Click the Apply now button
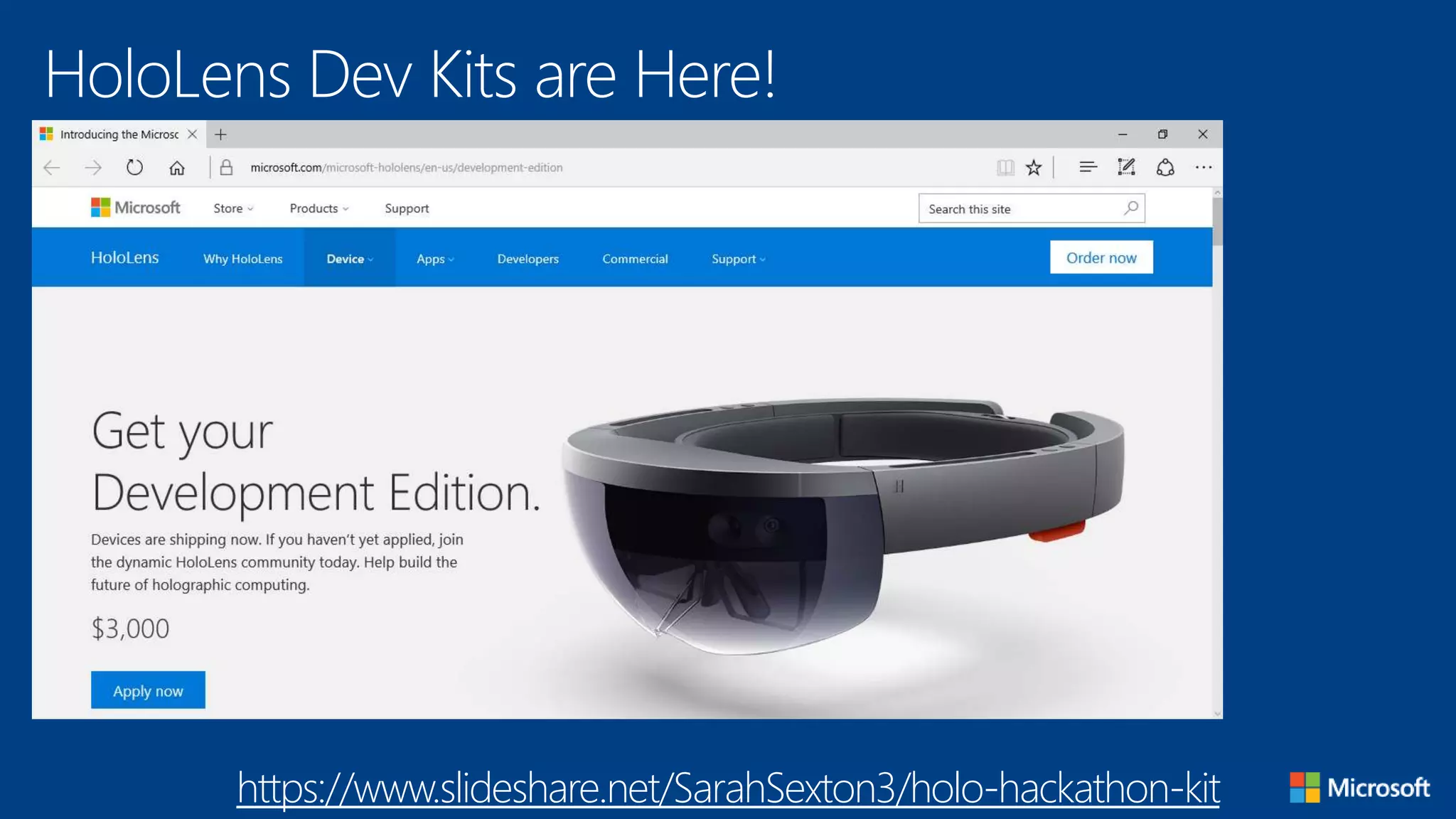1456x819 pixels. click(148, 690)
